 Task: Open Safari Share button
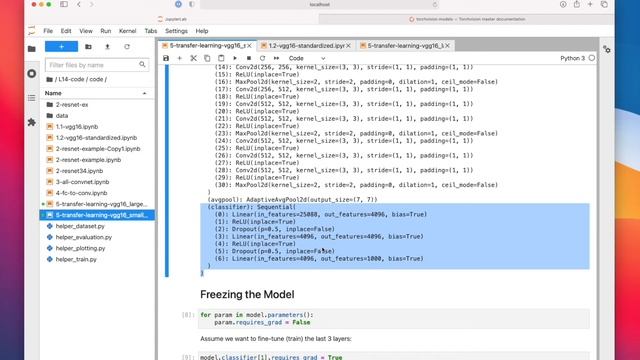(x=576, y=4)
